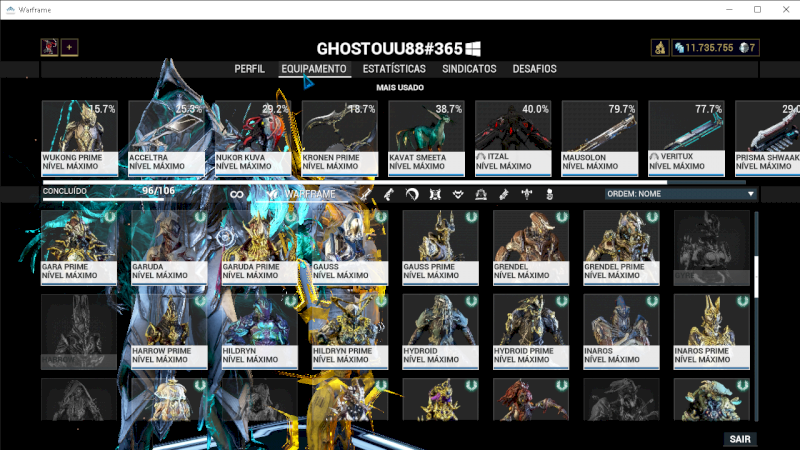The image size is (800, 450).
Task: Click the plus button beside avatar
Action: click(69, 47)
